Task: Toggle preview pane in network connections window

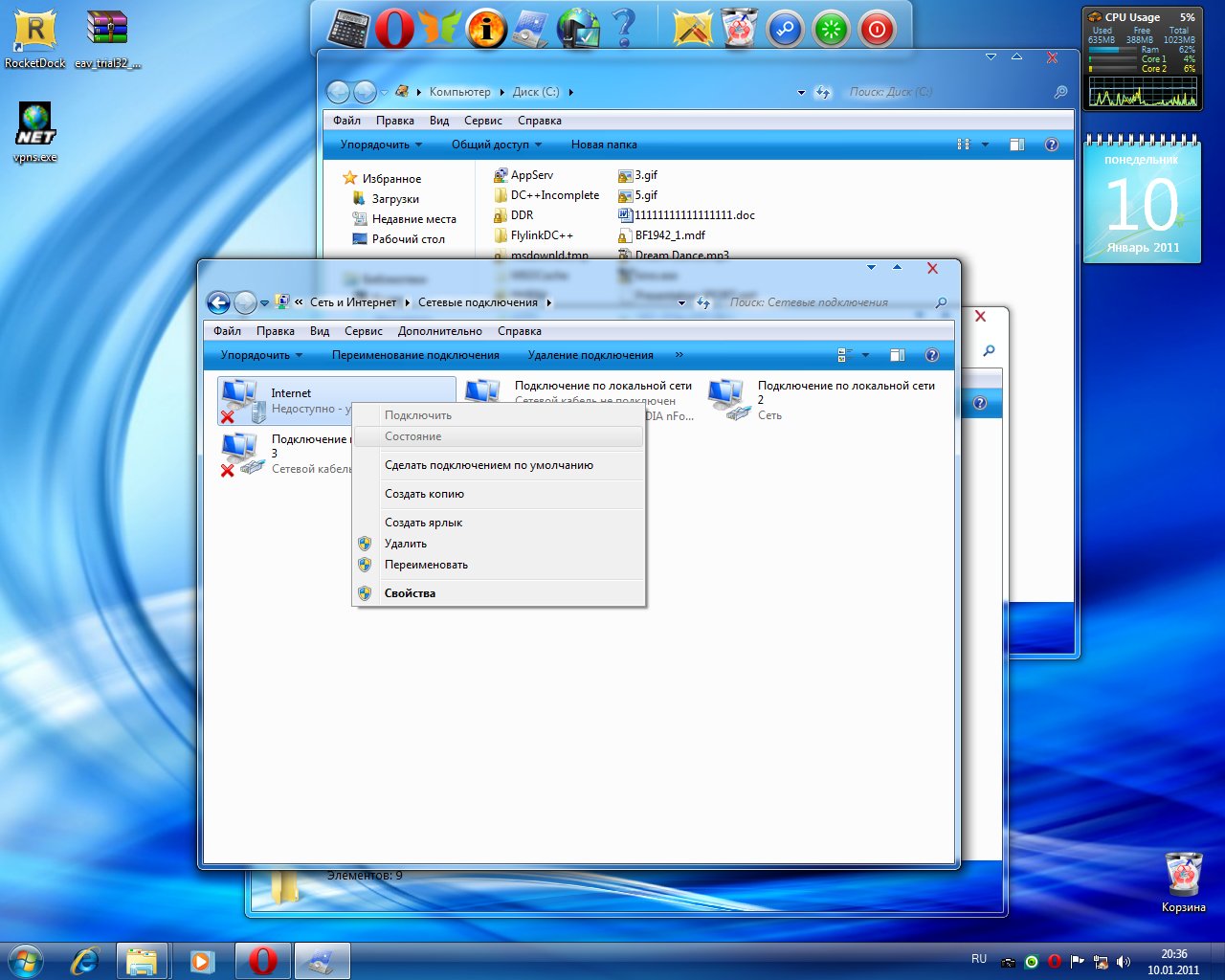Action: [897, 355]
